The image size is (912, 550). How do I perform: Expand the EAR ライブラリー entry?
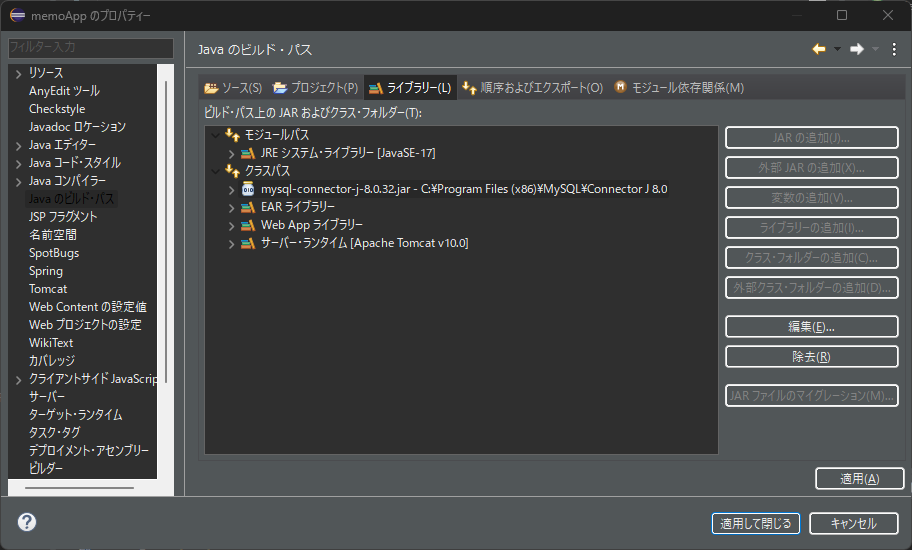pos(231,208)
